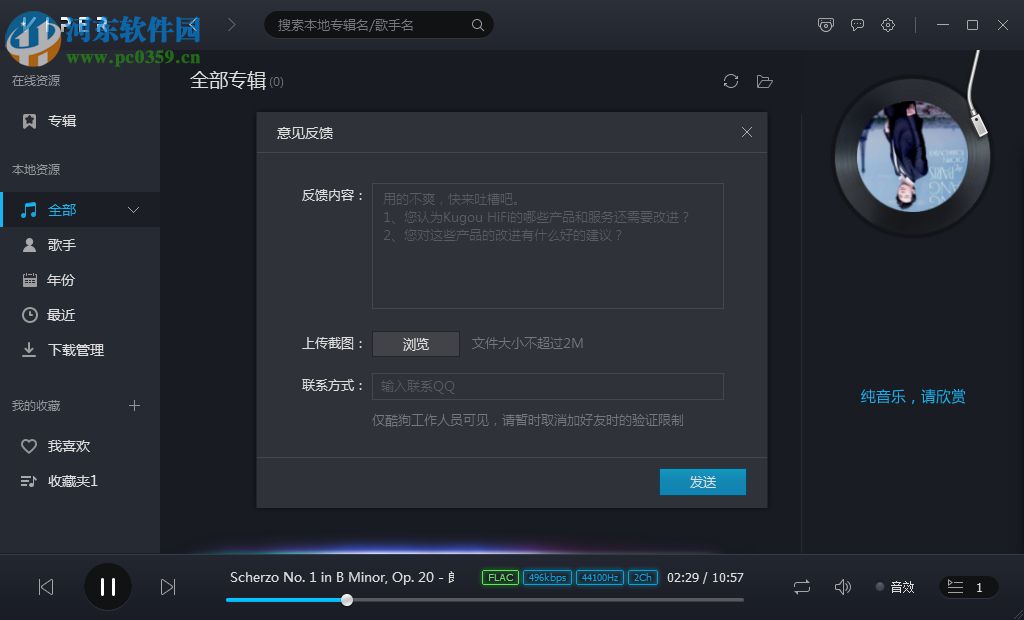
Task: Collapse the 全部 section chevron in sidebar
Action: [x=133, y=210]
